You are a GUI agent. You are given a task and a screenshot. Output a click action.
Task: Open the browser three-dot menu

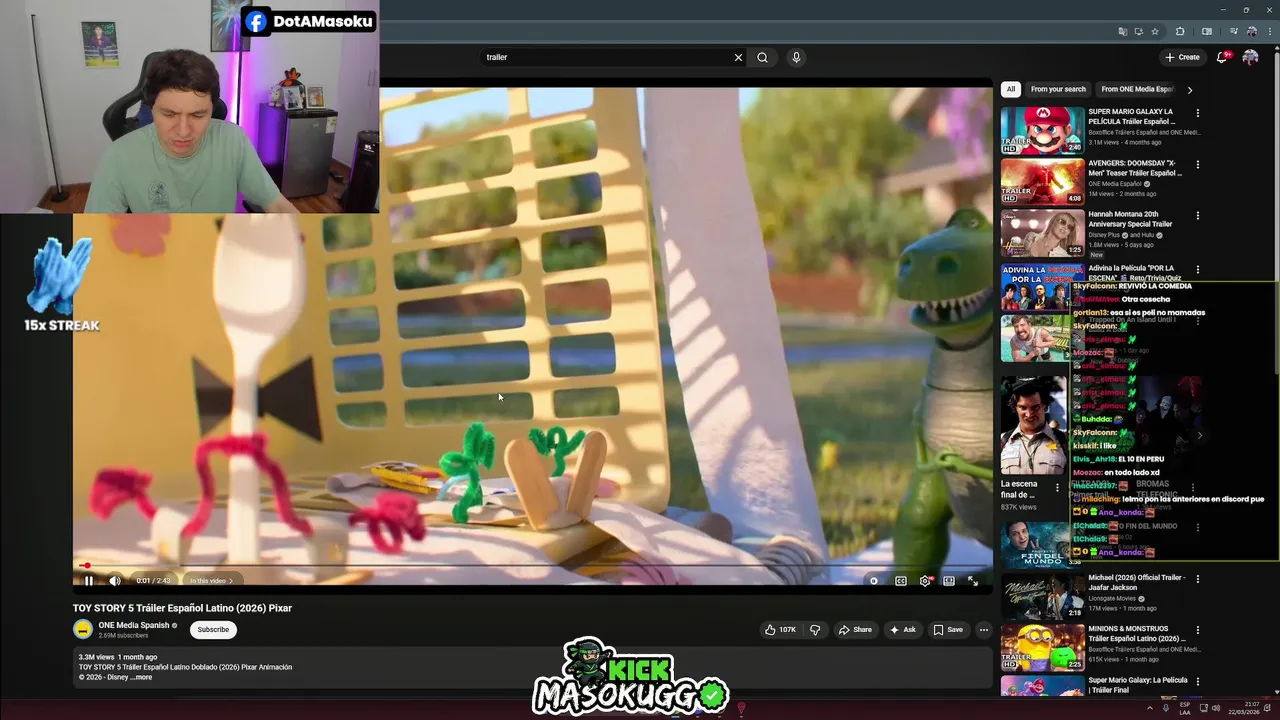click(x=1268, y=31)
